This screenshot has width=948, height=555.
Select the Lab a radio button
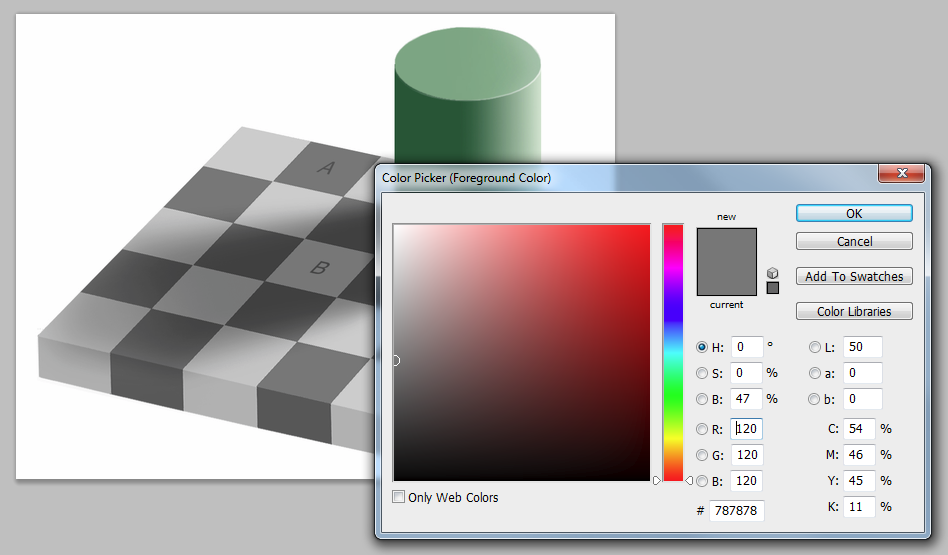click(x=814, y=373)
